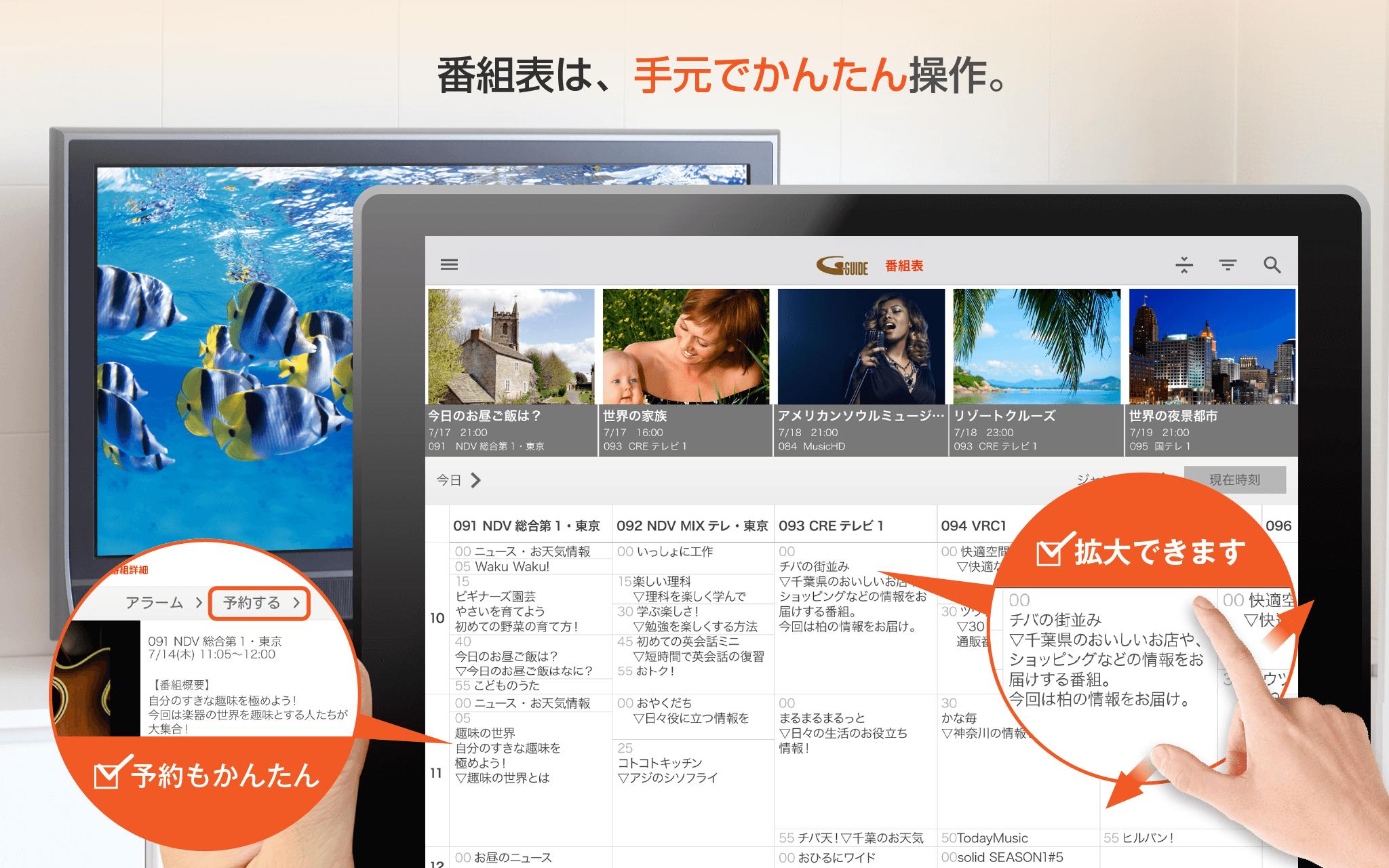Screen dimensions: 1389x868
Task: Open program 00 おひるにワイド
Action: coord(855,857)
